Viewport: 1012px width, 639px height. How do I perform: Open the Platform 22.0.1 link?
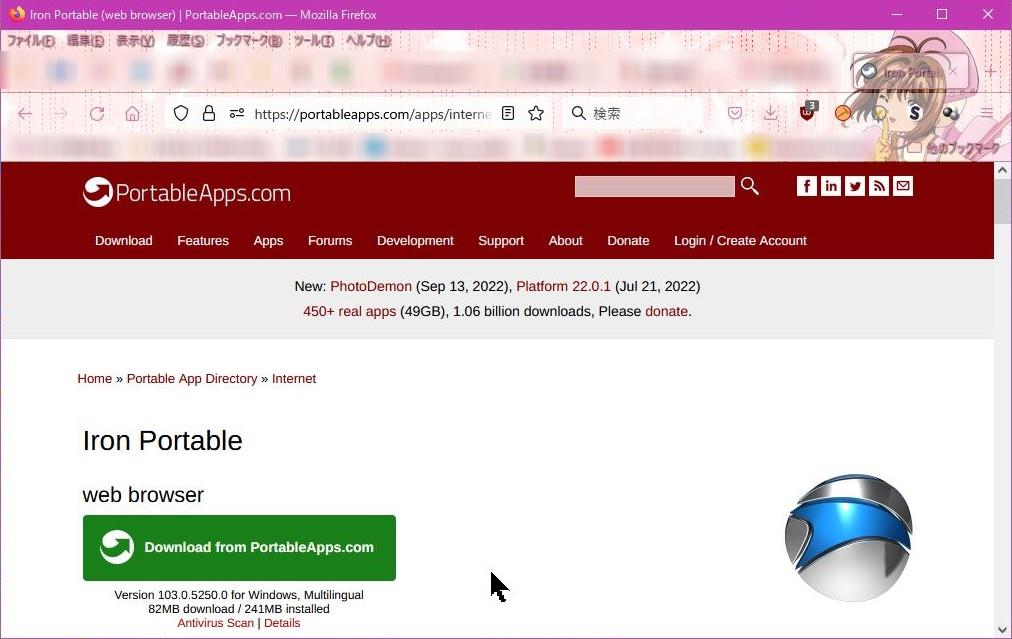pos(563,286)
